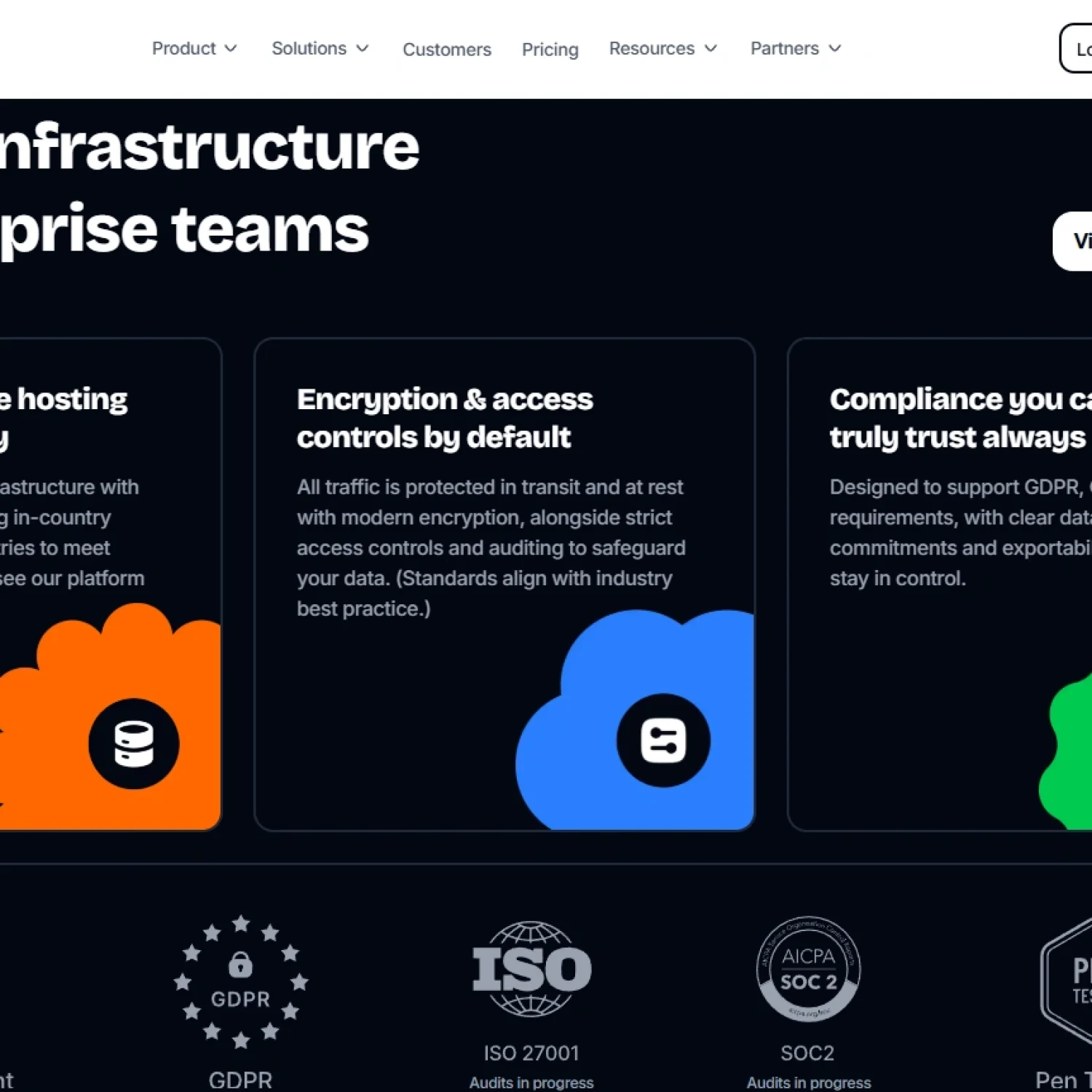The height and width of the screenshot is (1092, 1092).
Task: Click the 'GDPR' caption below the badge
Action: 240,1080
